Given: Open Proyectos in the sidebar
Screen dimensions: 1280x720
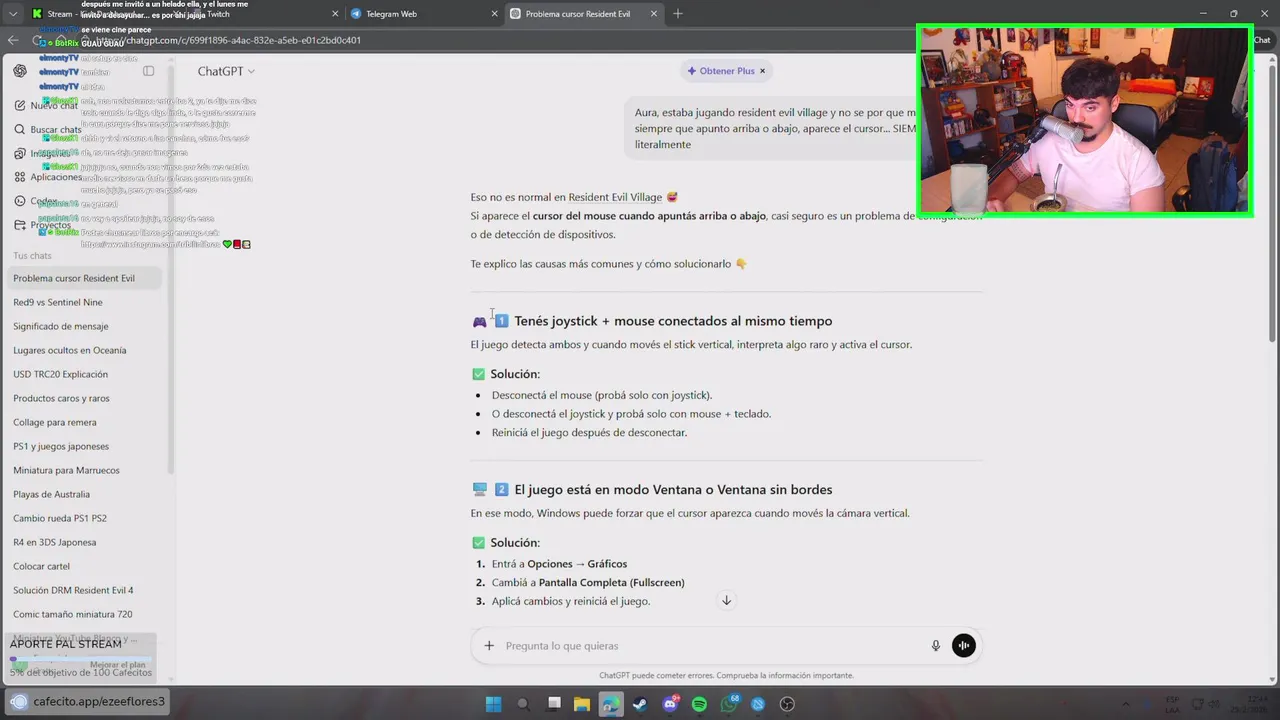Looking at the screenshot, I should tap(48, 225).
